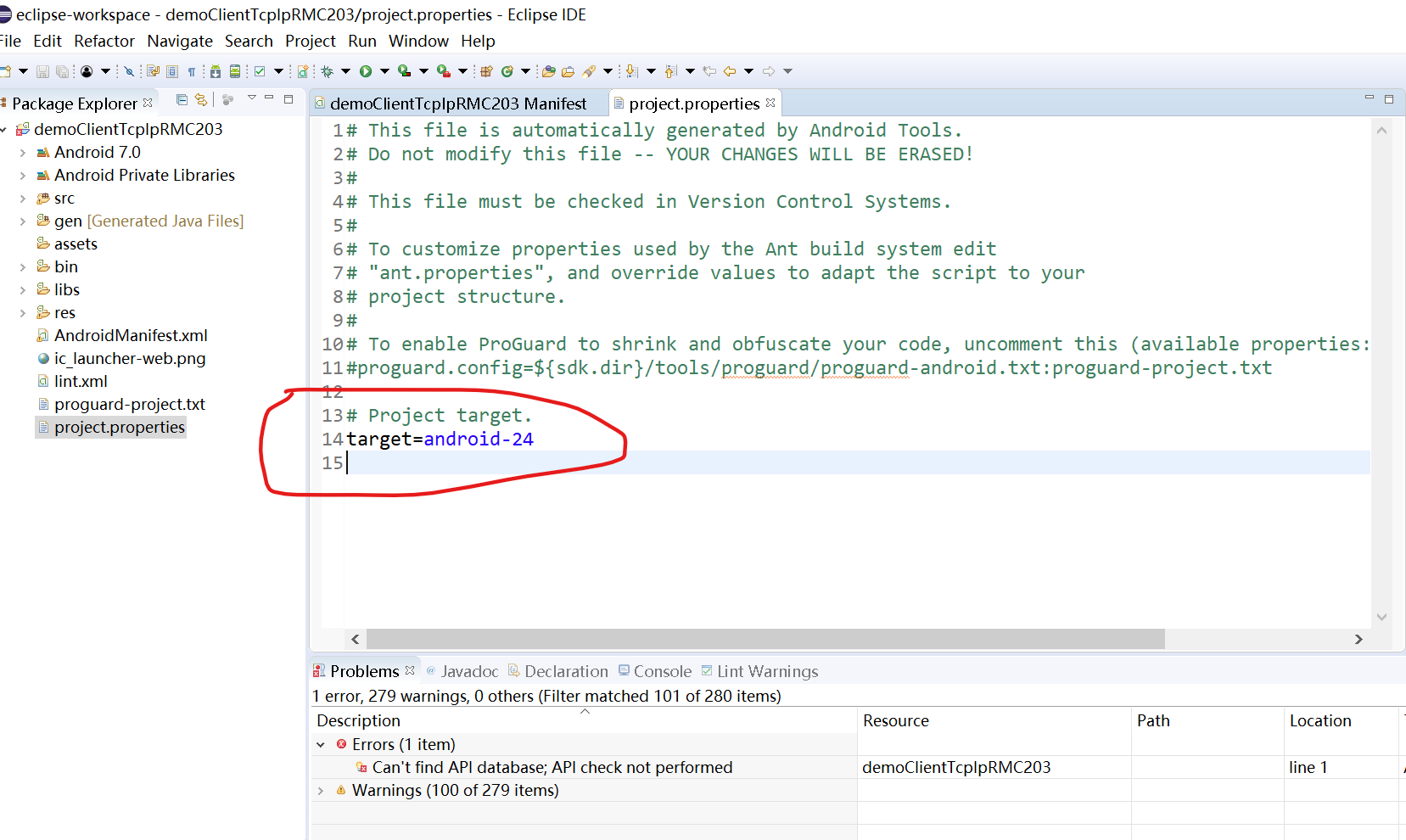Expand the Android Private Libraries node

coord(23,176)
